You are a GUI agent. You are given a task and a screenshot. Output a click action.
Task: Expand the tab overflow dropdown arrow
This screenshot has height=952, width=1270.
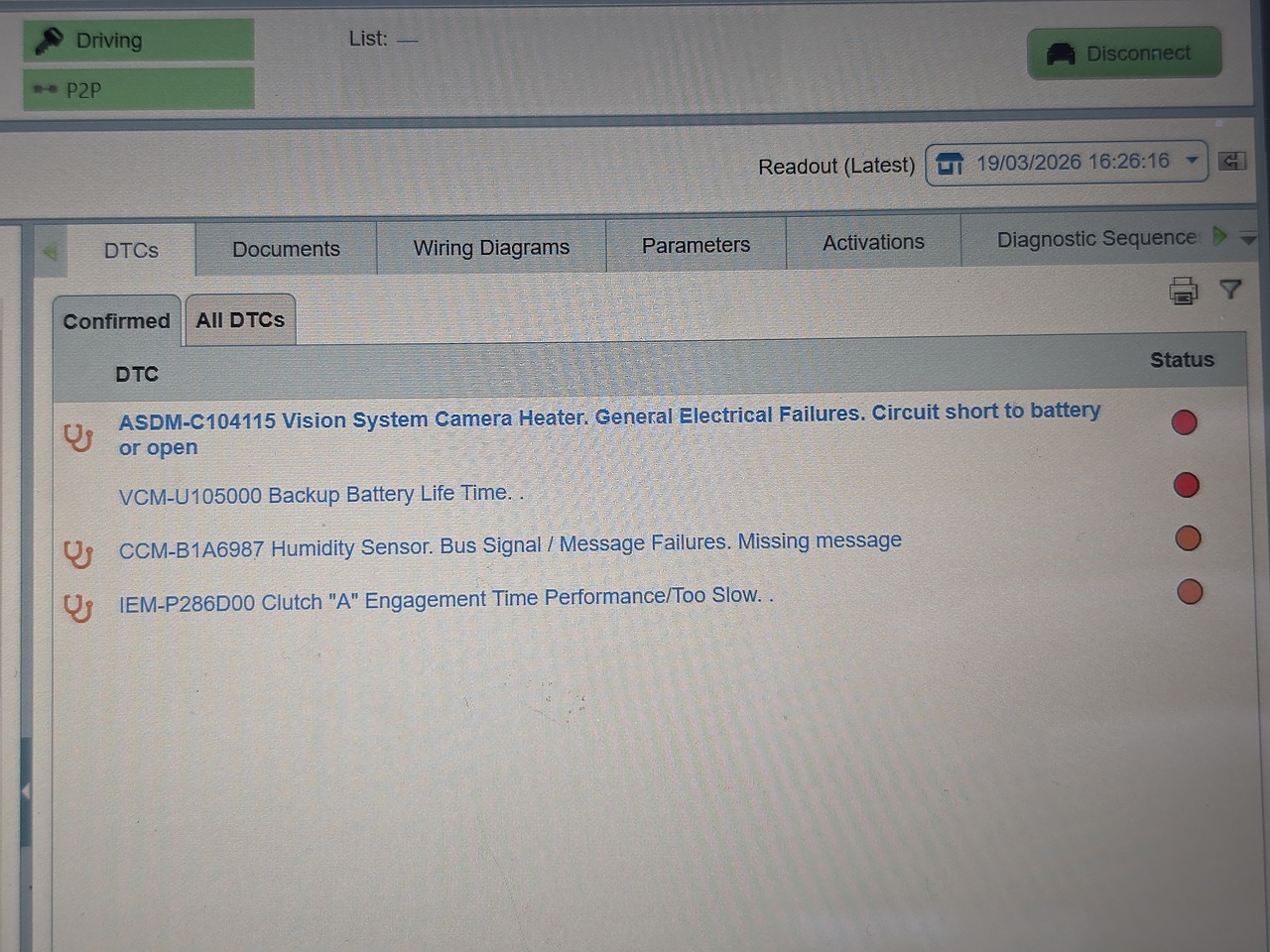1248,238
